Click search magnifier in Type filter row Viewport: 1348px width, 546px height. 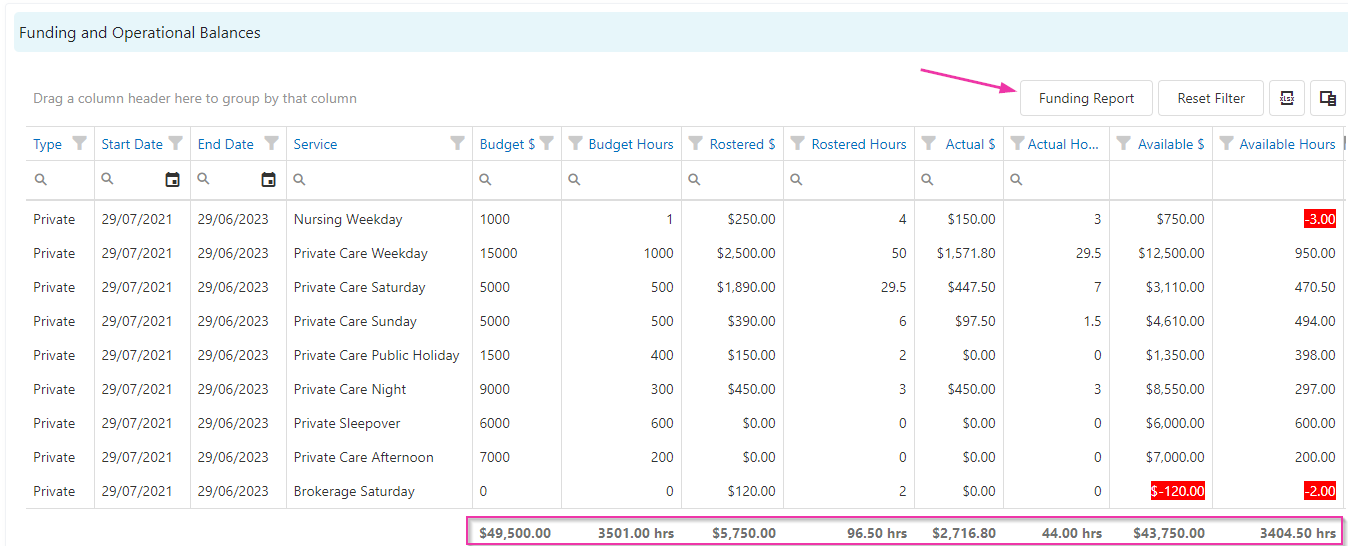(40, 180)
